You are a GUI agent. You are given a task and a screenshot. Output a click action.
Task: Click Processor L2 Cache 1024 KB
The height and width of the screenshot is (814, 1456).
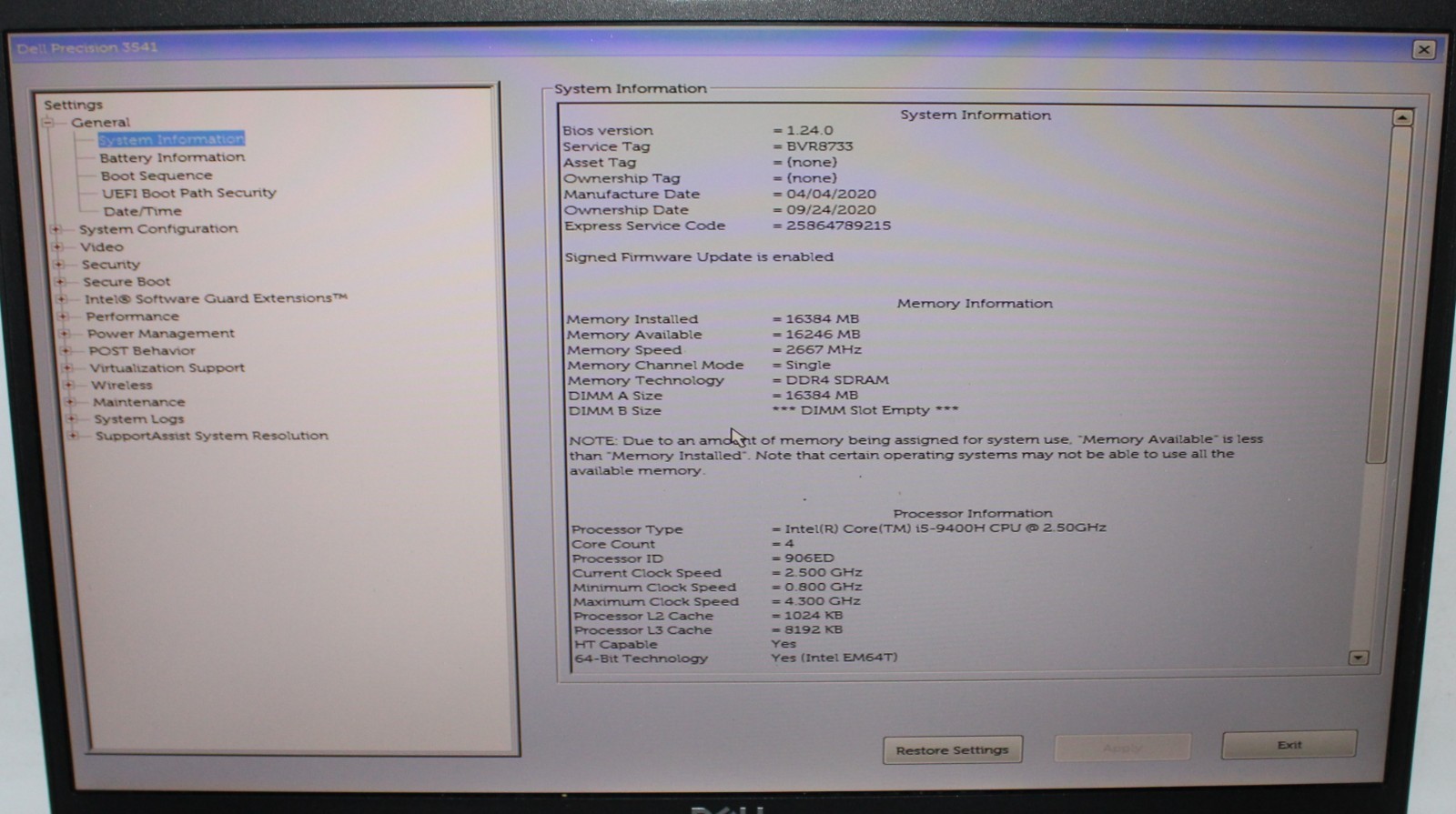click(x=813, y=616)
